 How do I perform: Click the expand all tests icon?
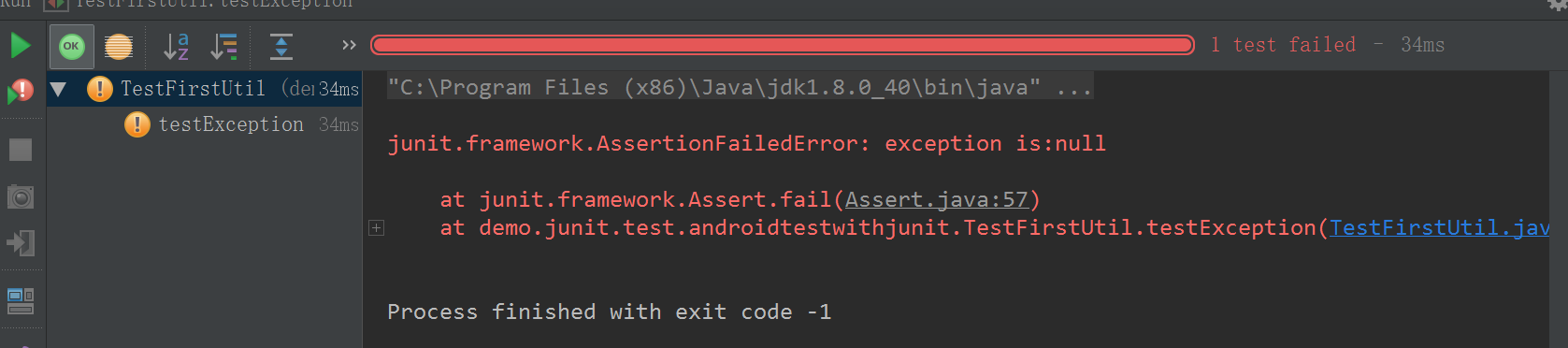pos(281,46)
